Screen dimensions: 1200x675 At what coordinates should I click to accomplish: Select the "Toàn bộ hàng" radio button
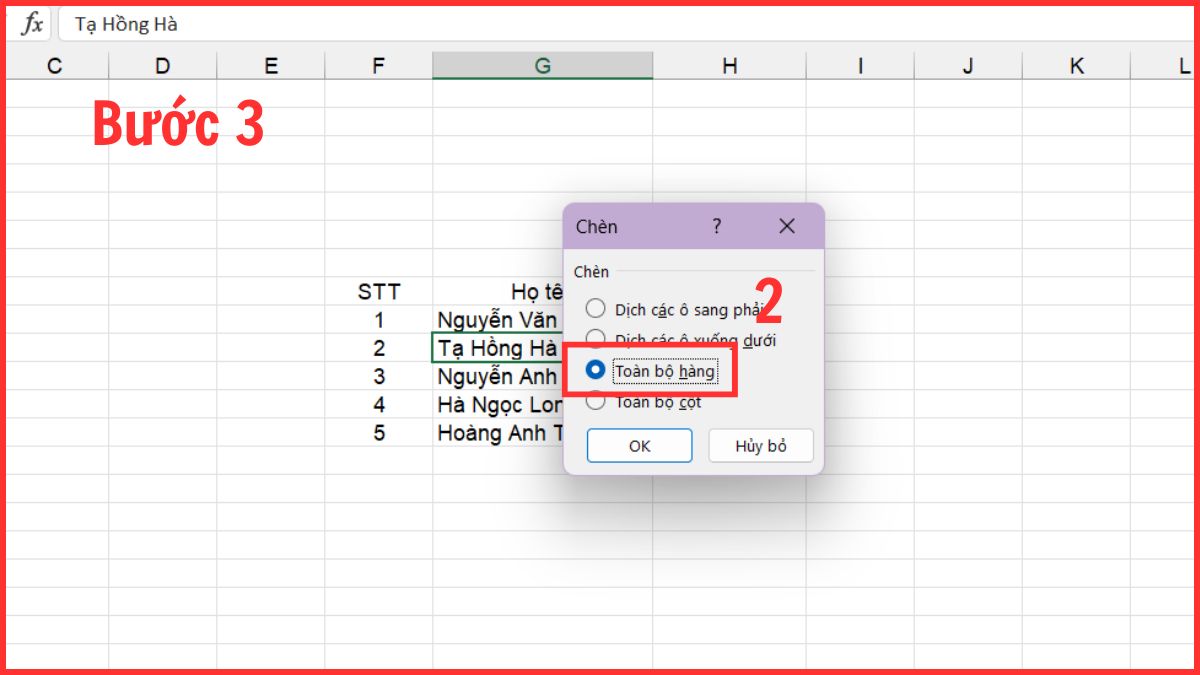tap(595, 368)
